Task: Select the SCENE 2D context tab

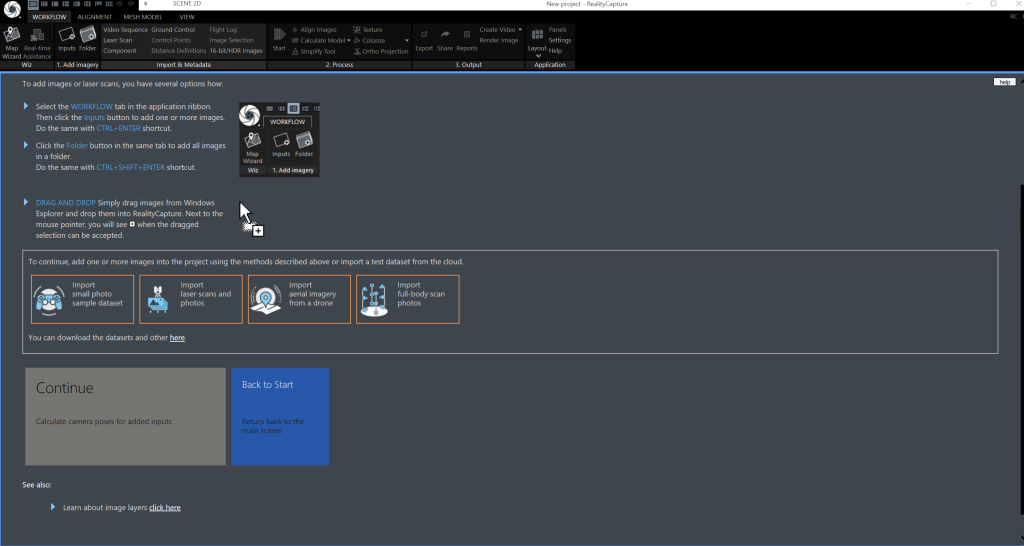Action: [187, 4]
